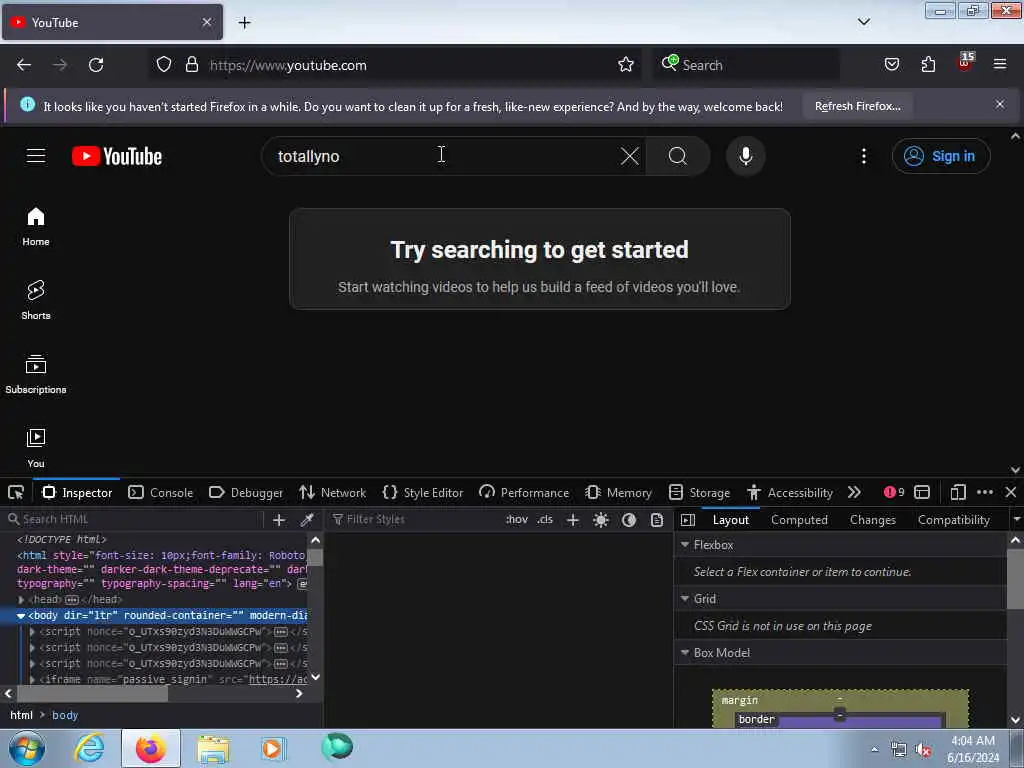Go to Home in YouTube sidebar

pyautogui.click(x=36, y=227)
